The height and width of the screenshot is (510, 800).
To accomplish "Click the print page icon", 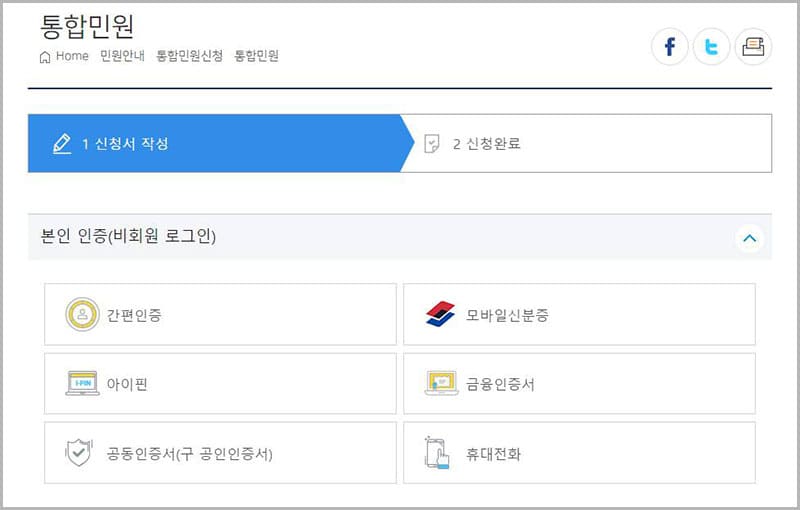I will (x=753, y=47).
